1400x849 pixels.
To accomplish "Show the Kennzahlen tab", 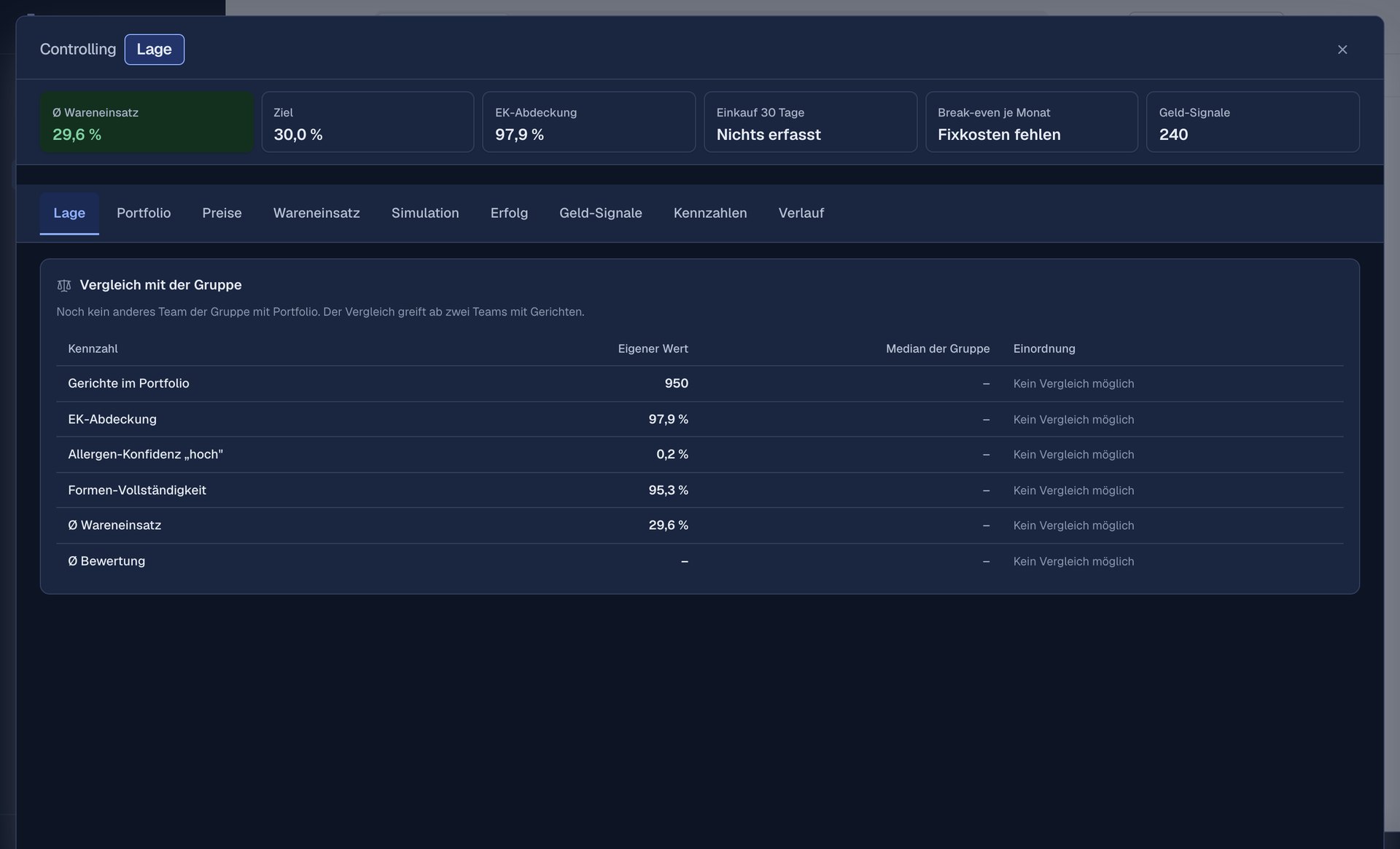I will click(x=710, y=213).
